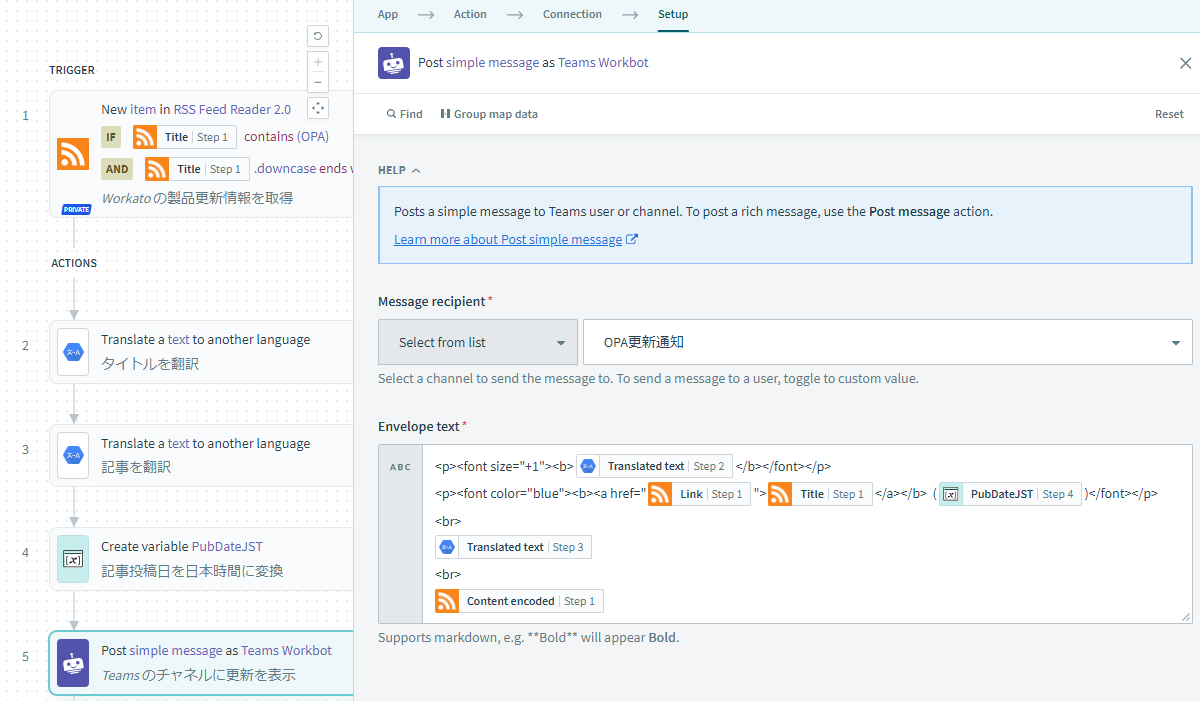Screen dimensions: 1200x701
Task: Click the Title Step 1 pill in Envelope text
Action: click(819, 494)
